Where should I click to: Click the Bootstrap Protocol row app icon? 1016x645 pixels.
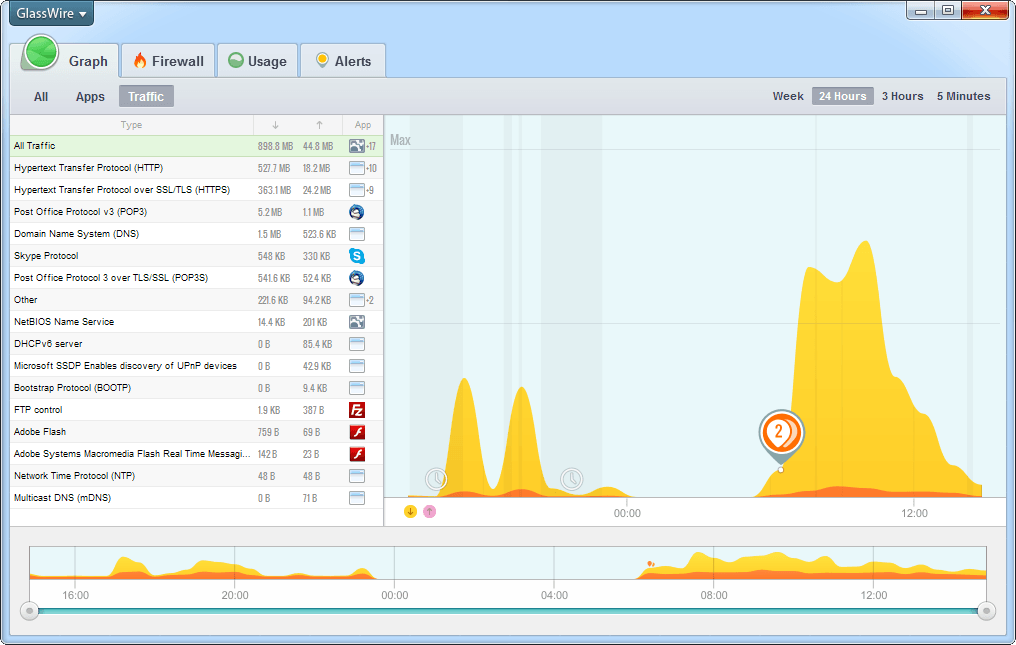click(x=356, y=388)
